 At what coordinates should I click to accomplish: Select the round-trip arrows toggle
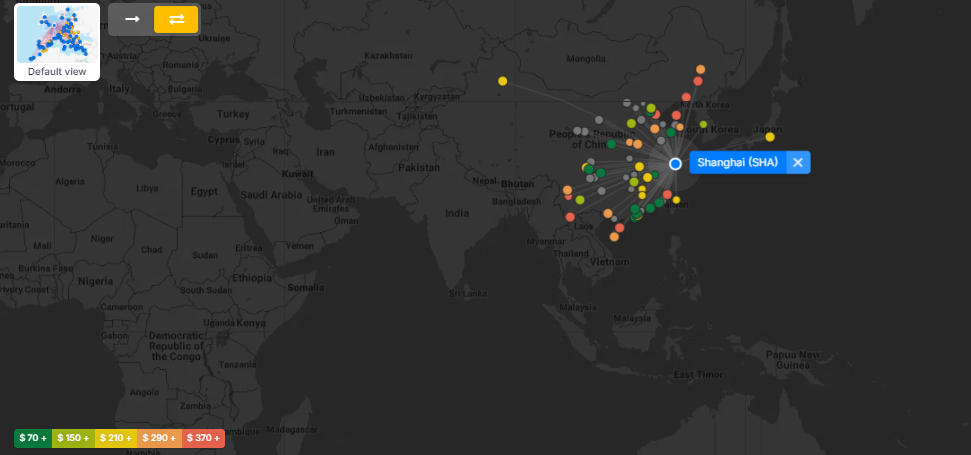pos(176,20)
